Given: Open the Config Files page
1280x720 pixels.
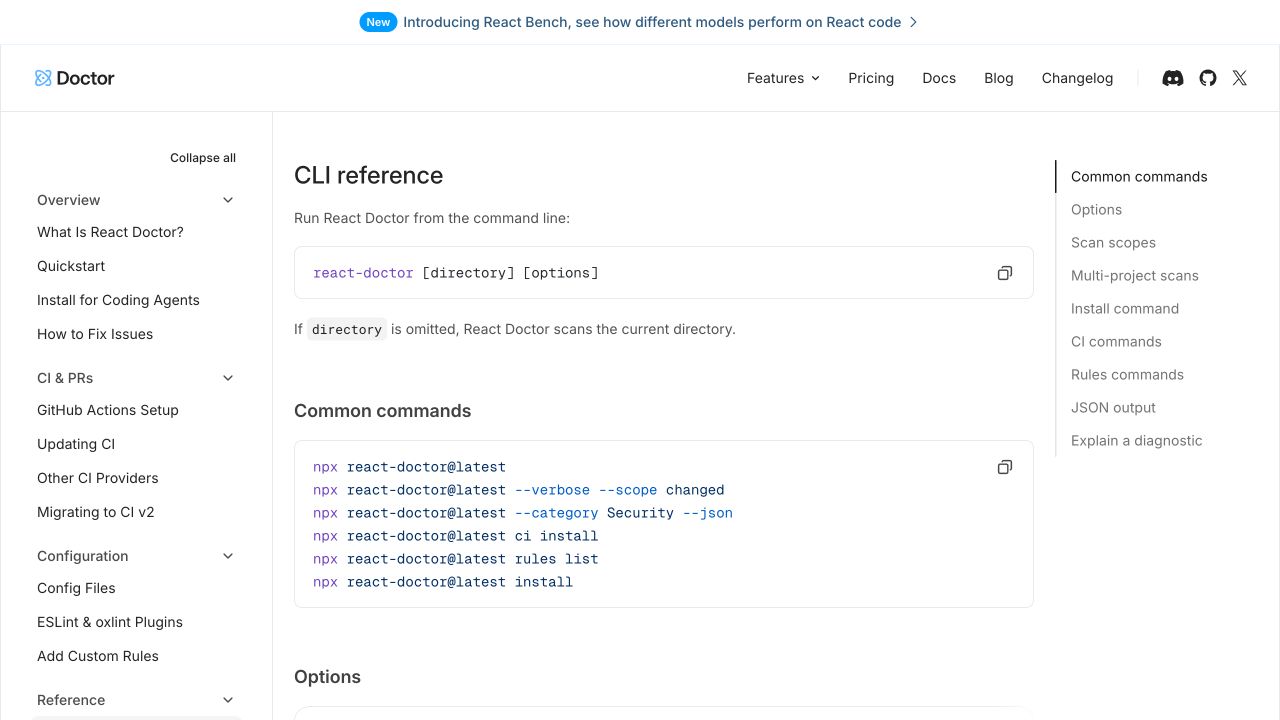Looking at the screenshot, I should [x=76, y=588].
